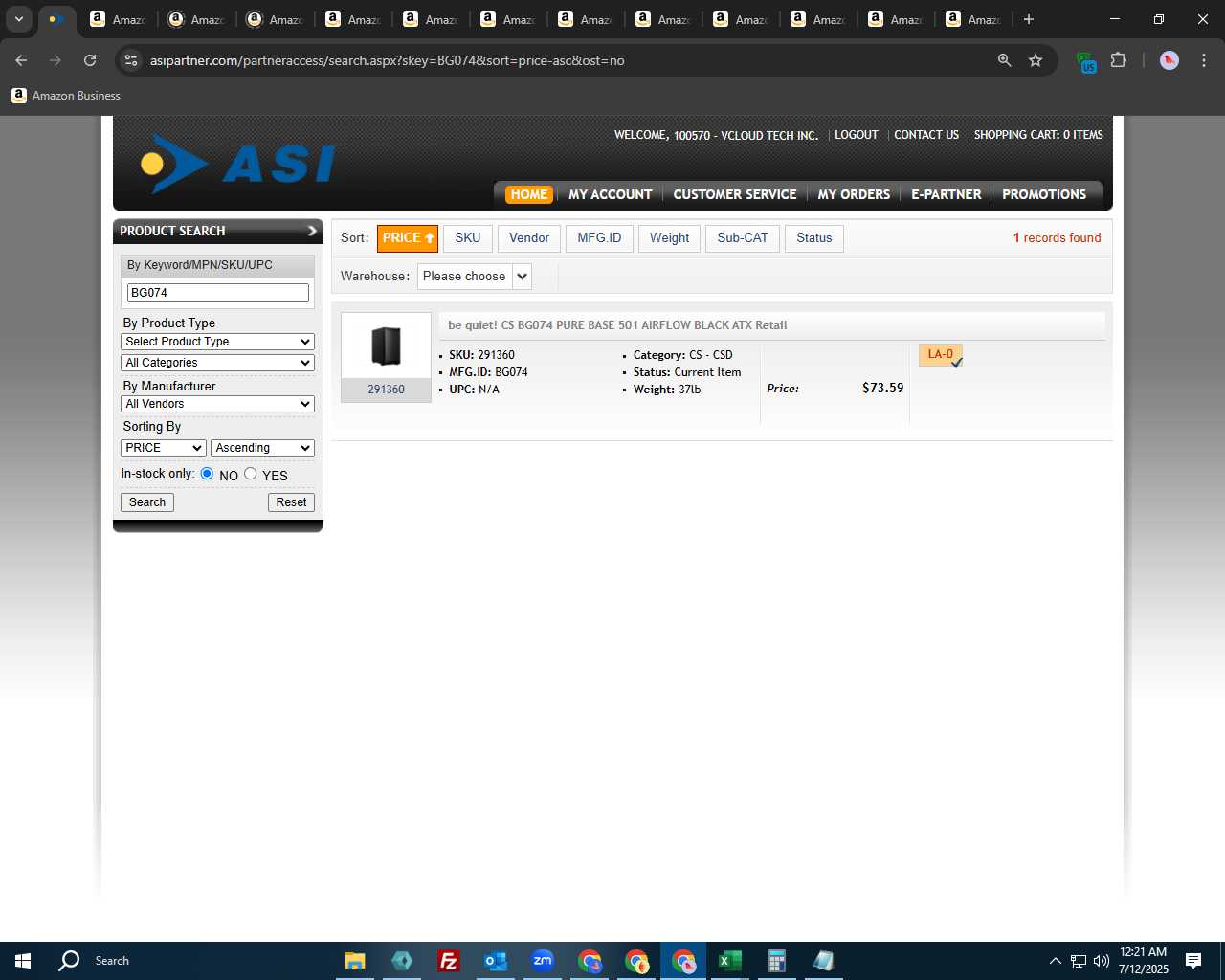
Task: Open MY ACCOUNT menu
Action: click(610, 194)
